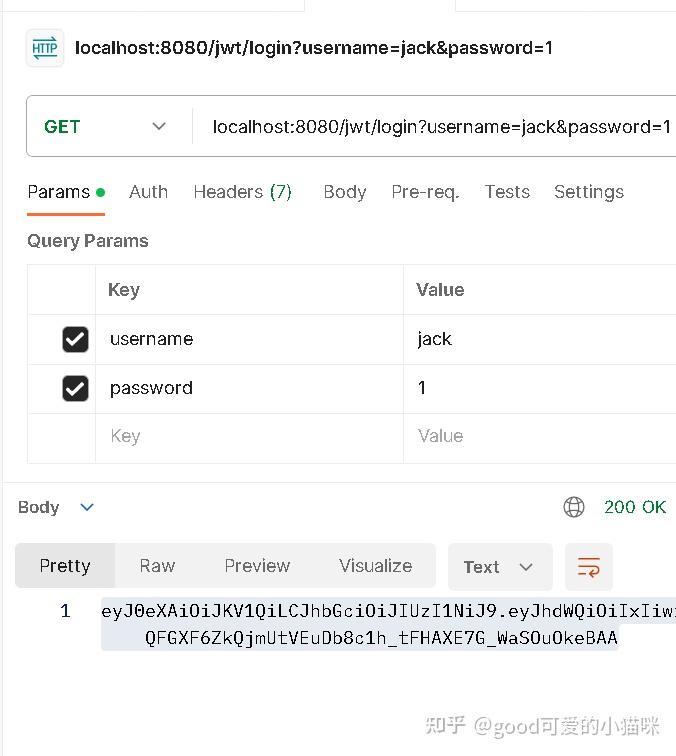Click the request URL input field
The width and height of the screenshot is (676, 756).
tap(440, 127)
